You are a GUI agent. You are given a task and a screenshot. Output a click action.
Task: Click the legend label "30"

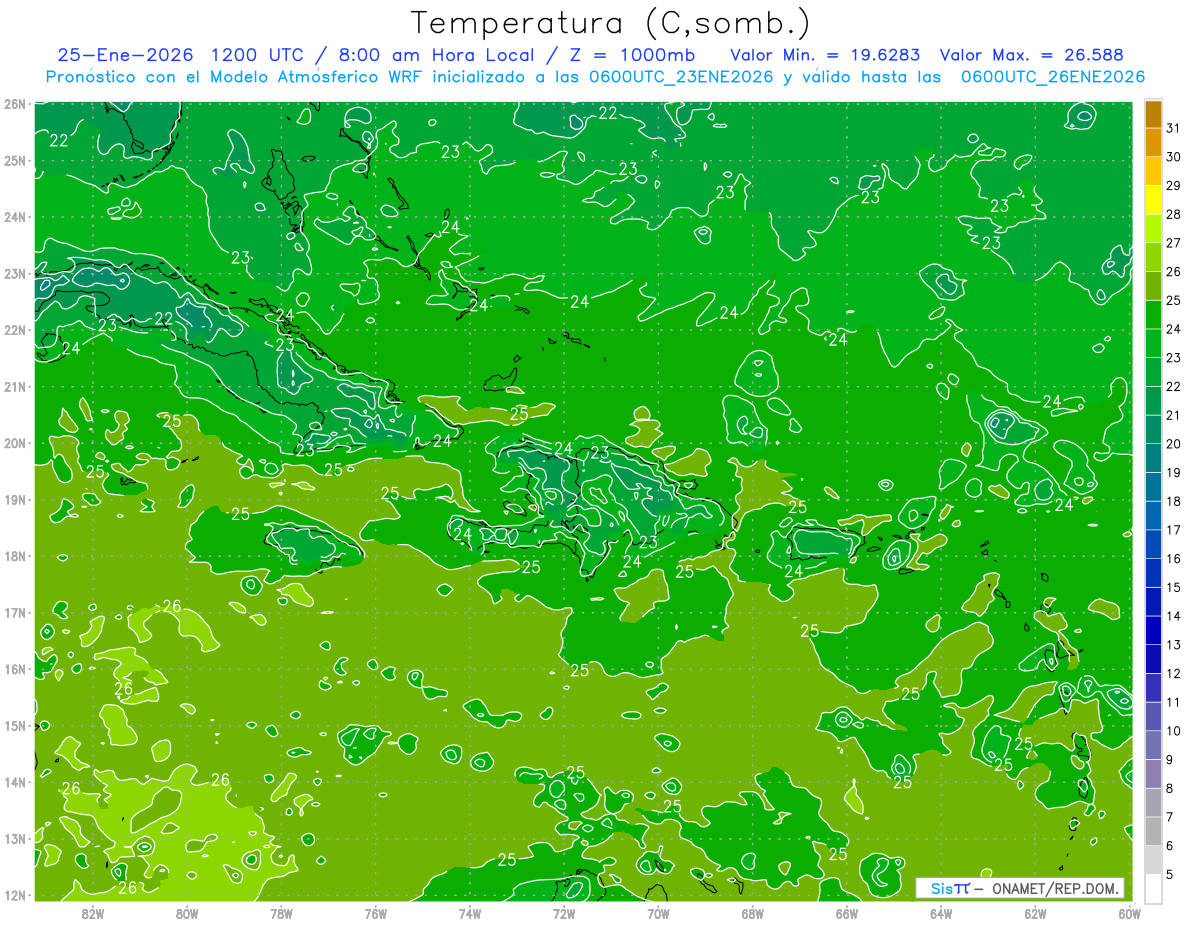[1173, 157]
